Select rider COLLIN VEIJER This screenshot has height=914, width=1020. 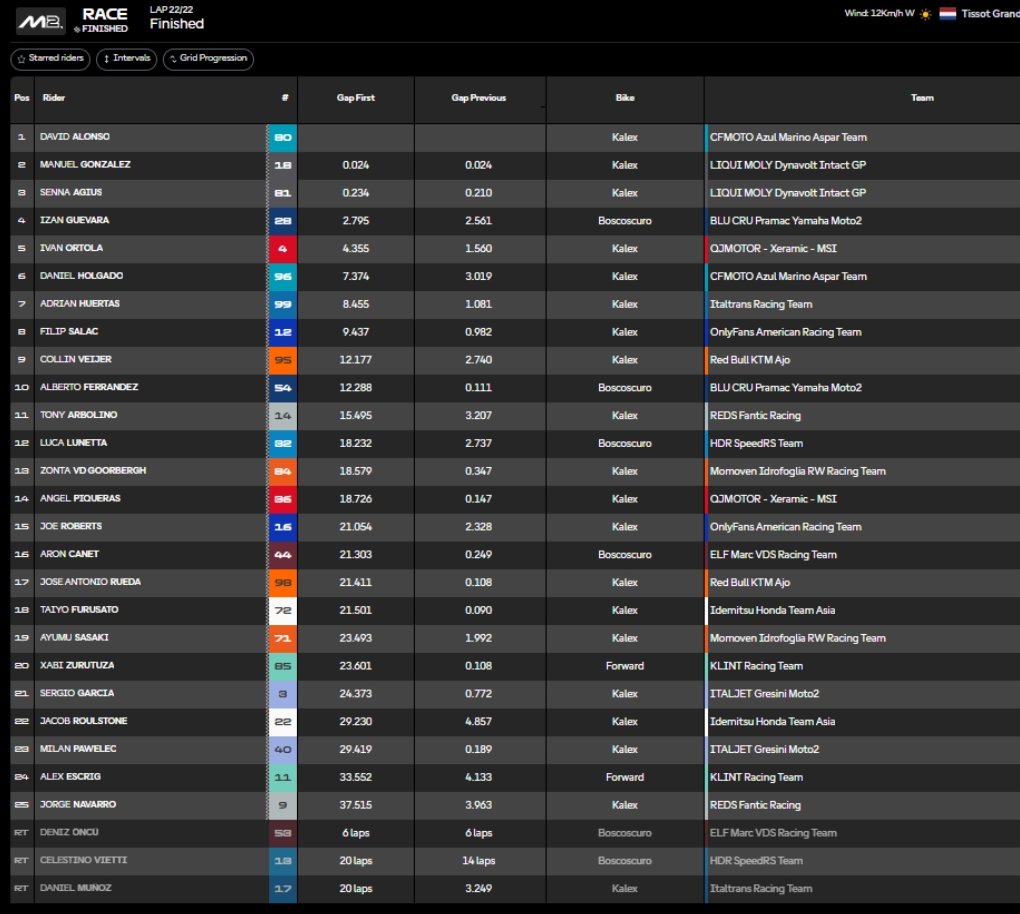(75, 359)
